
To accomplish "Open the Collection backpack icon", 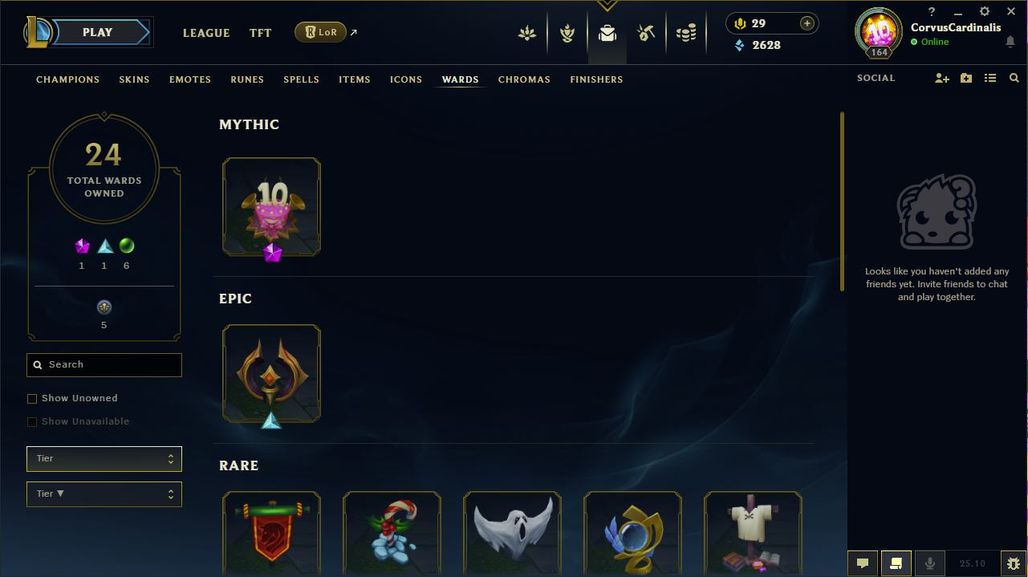I will click(607, 33).
